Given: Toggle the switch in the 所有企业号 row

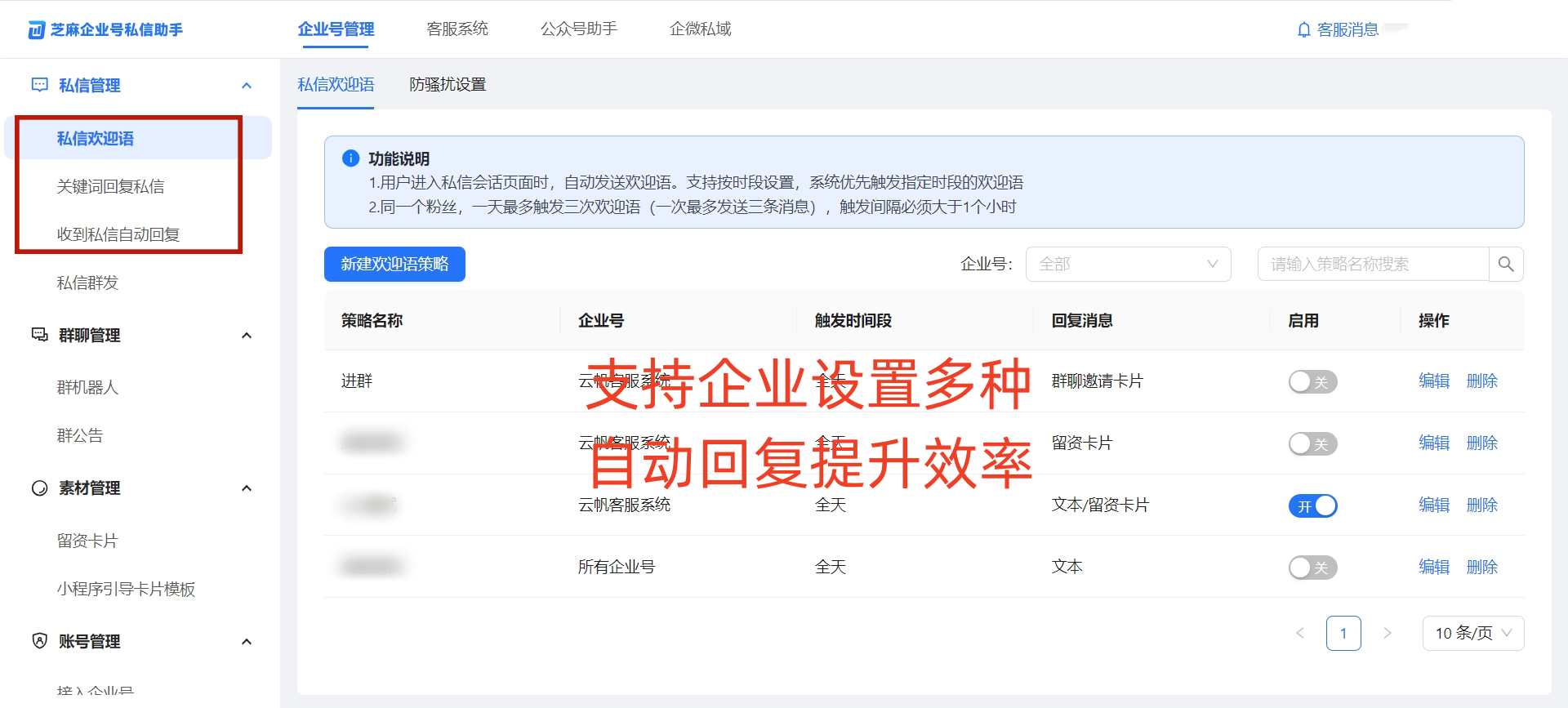Looking at the screenshot, I should pyautogui.click(x=1312, y=568).
